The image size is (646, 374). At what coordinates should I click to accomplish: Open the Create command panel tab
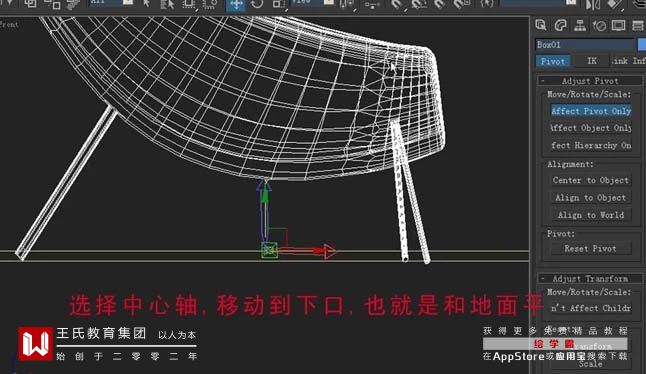[x=541, y=25]
